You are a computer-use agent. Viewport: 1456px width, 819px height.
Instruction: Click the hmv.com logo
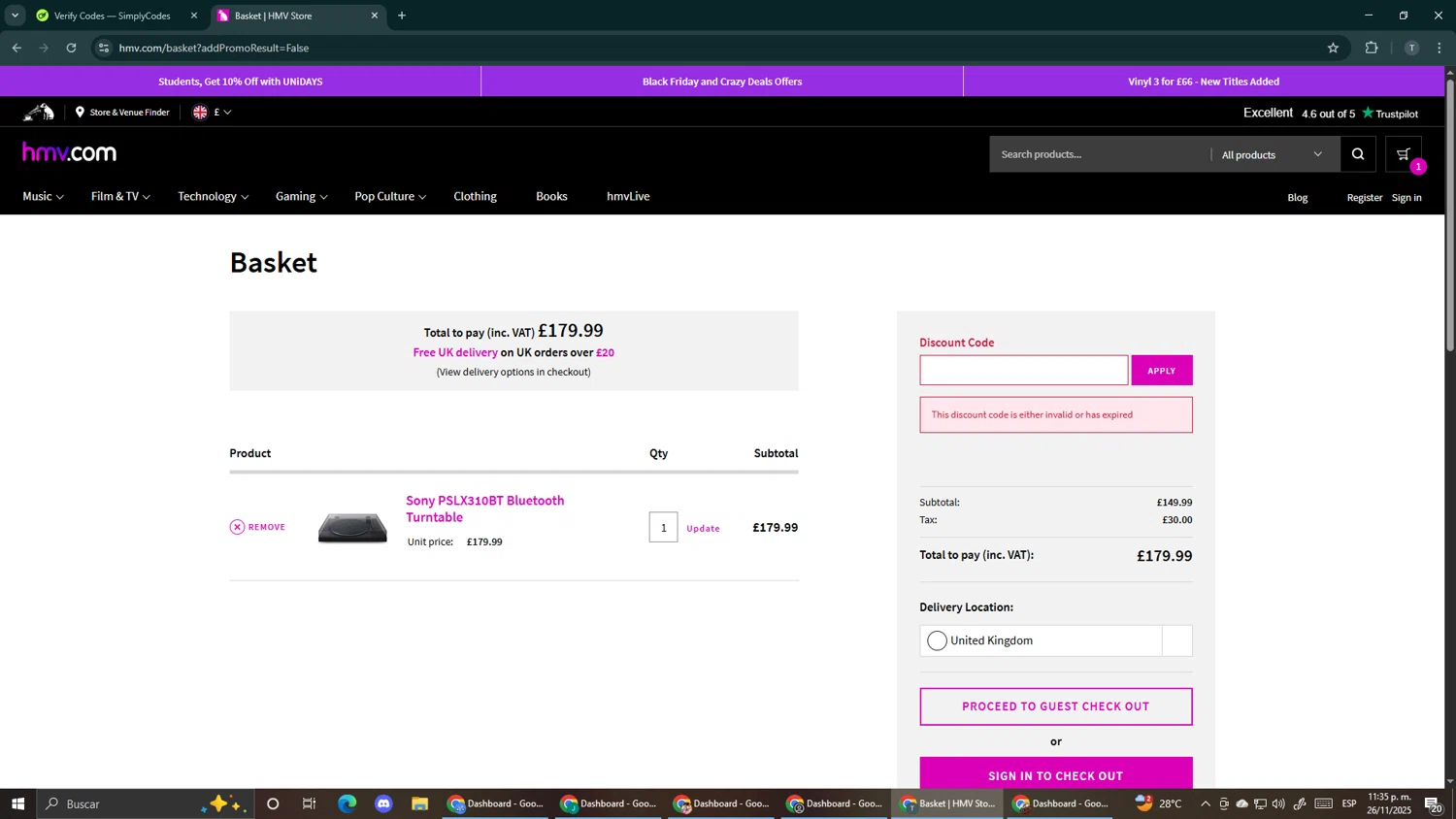pyautogui.click(x=69, y=152)
